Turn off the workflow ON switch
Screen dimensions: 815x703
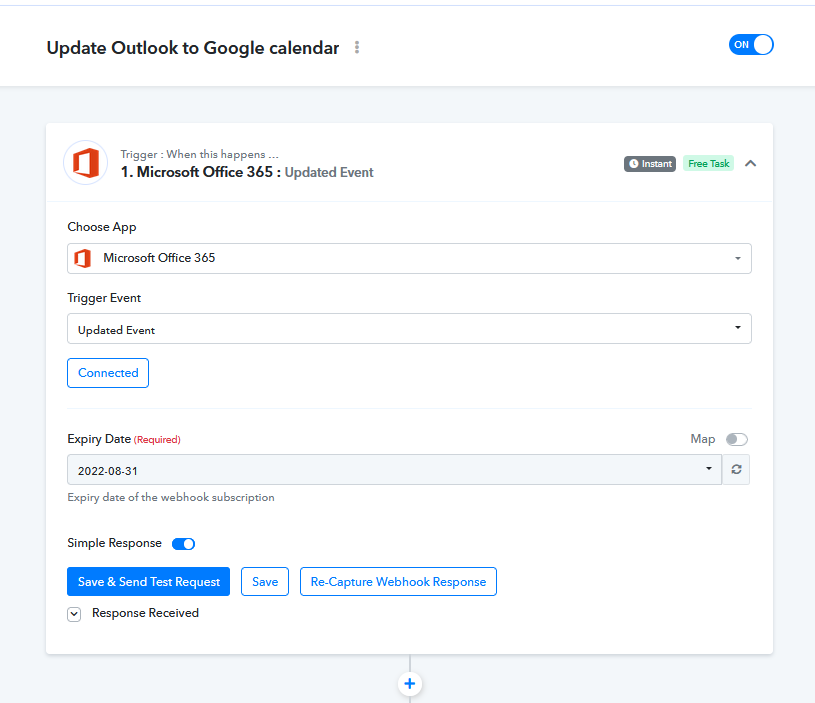(x=751, y=45)
